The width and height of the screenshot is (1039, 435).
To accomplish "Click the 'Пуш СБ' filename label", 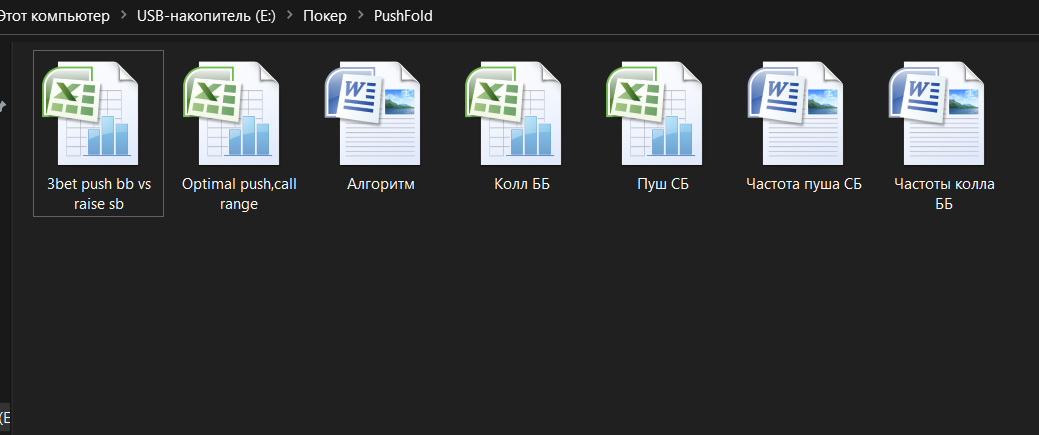I will tap(663, 184).
